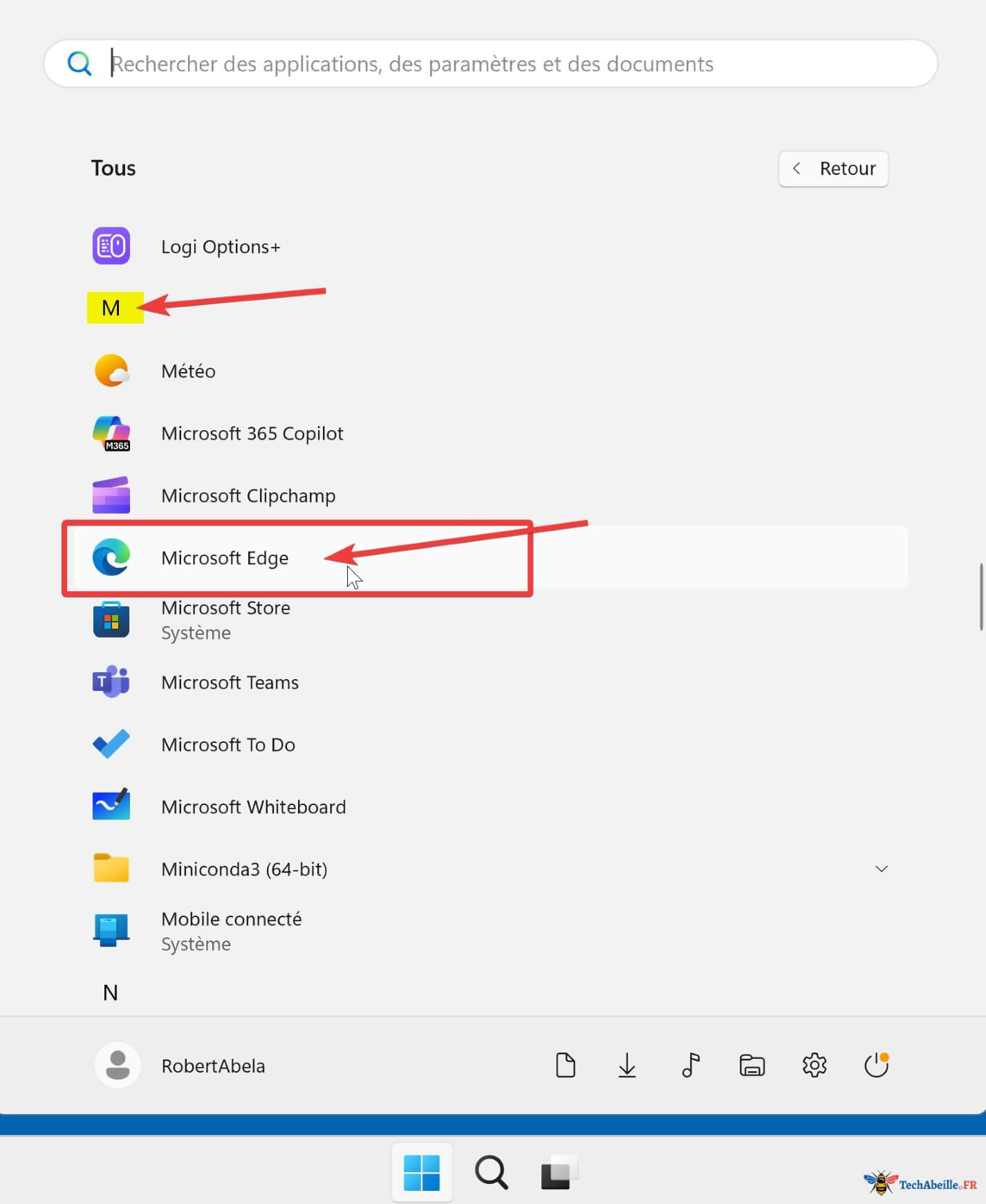
Task: Open the Microsoft Edge icon
Action: [x=111, y=557]
